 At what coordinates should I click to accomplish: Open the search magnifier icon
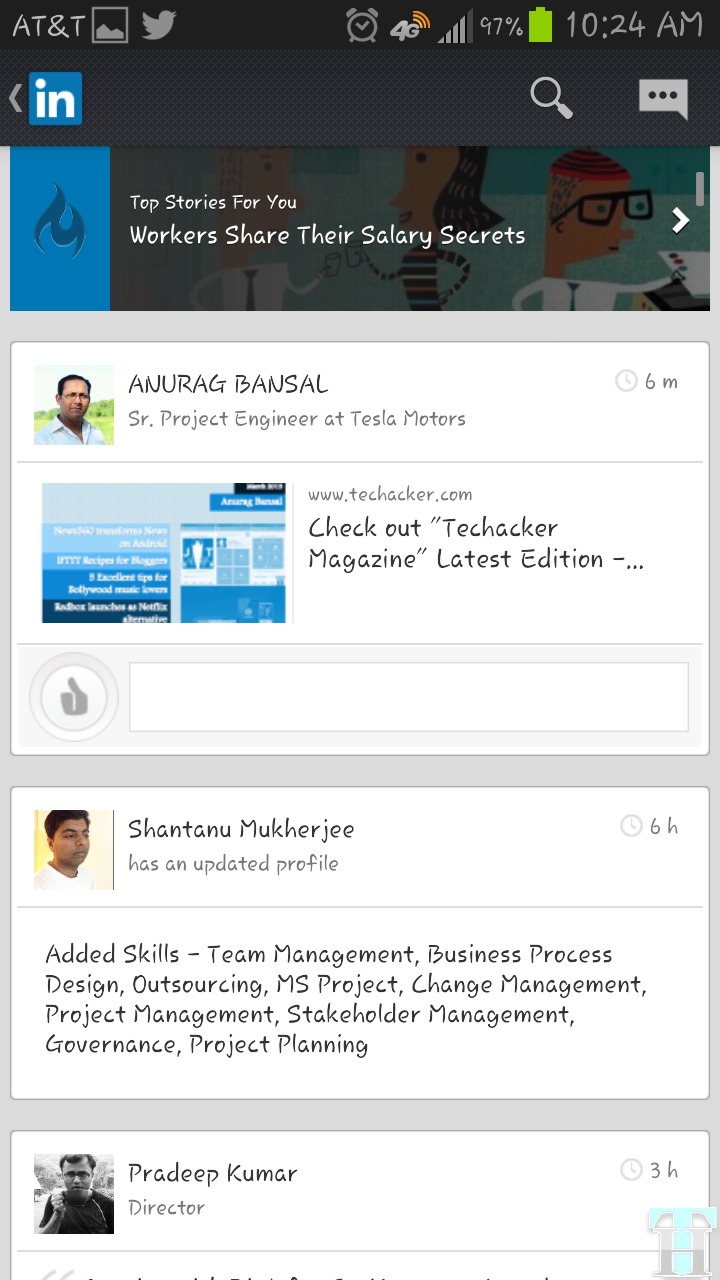coord(550,98)
